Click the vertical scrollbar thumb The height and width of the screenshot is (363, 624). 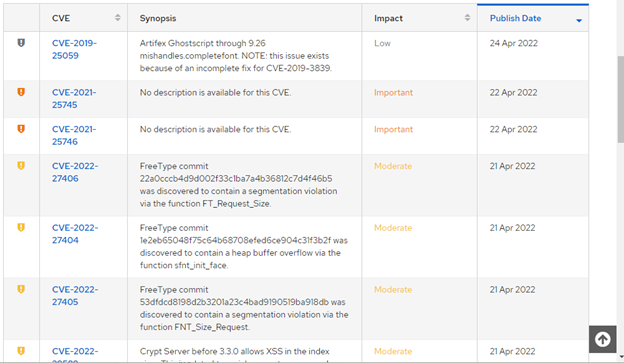[x=620, y=100]
